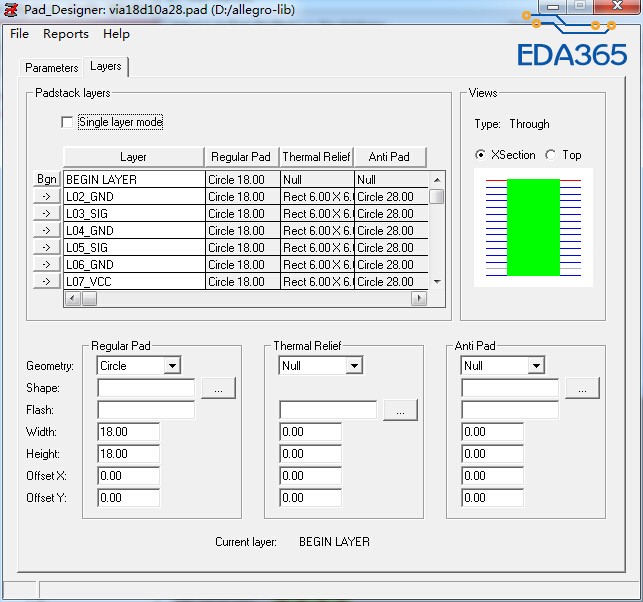The height and width of the screenshot is (602, 643).
Task: Select the Top view radio button
Action: pyautogui.click(x=551, y=155)
